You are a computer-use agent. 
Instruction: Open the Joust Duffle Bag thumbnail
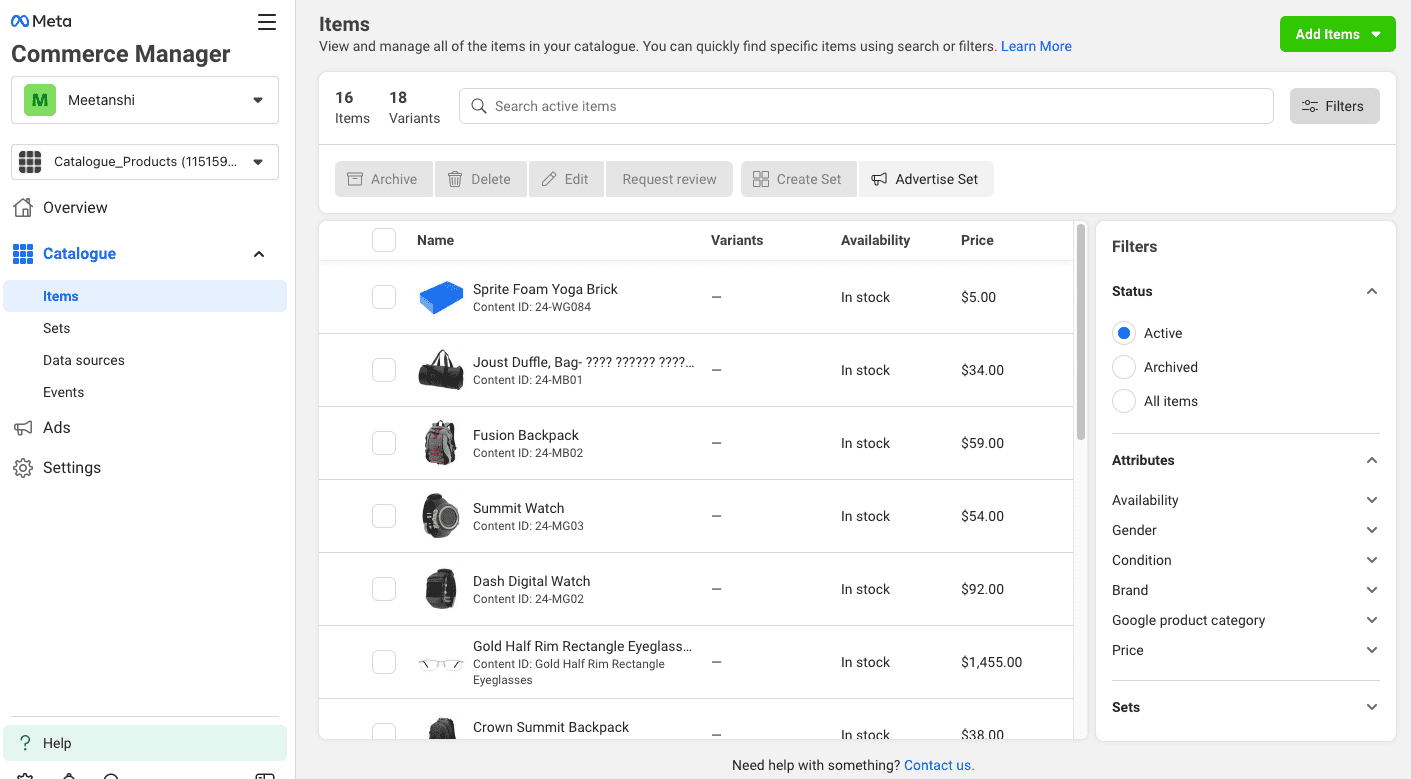pyautogui.click(x=441, y=370)
